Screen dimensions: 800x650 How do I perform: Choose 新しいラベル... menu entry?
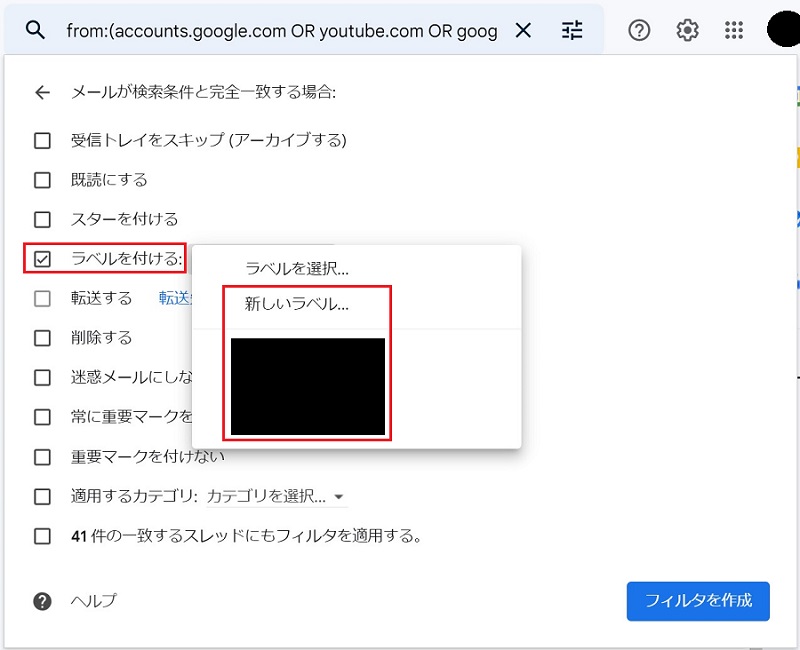point(297,304)
